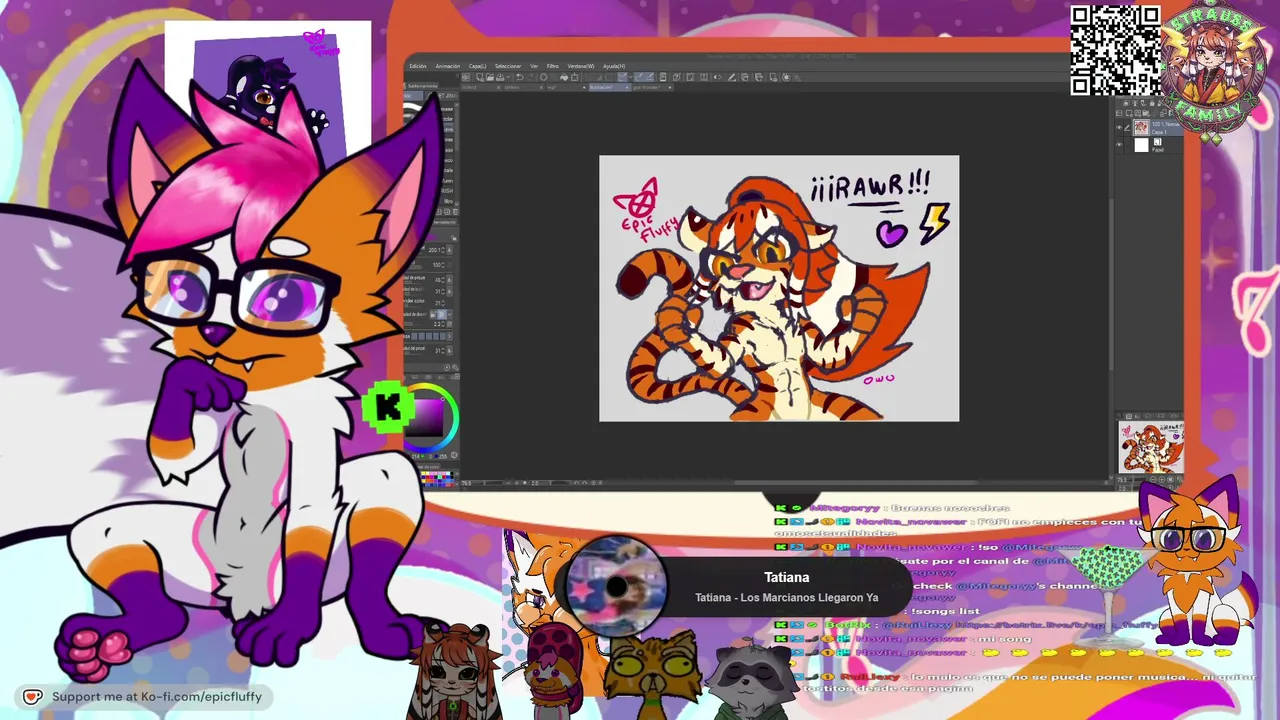Click the QR code in the stream overlay
1280x720 pixels.
pyautogui.click(x=1115, y=50)
